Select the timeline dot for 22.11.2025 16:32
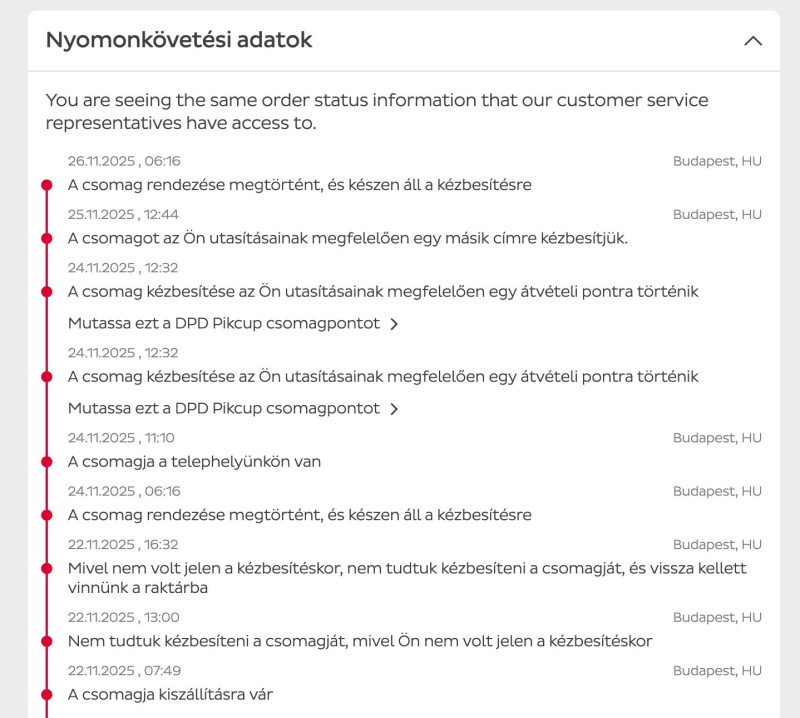The width and height of the screenshot is (800, 718). (x=46, y=568)
